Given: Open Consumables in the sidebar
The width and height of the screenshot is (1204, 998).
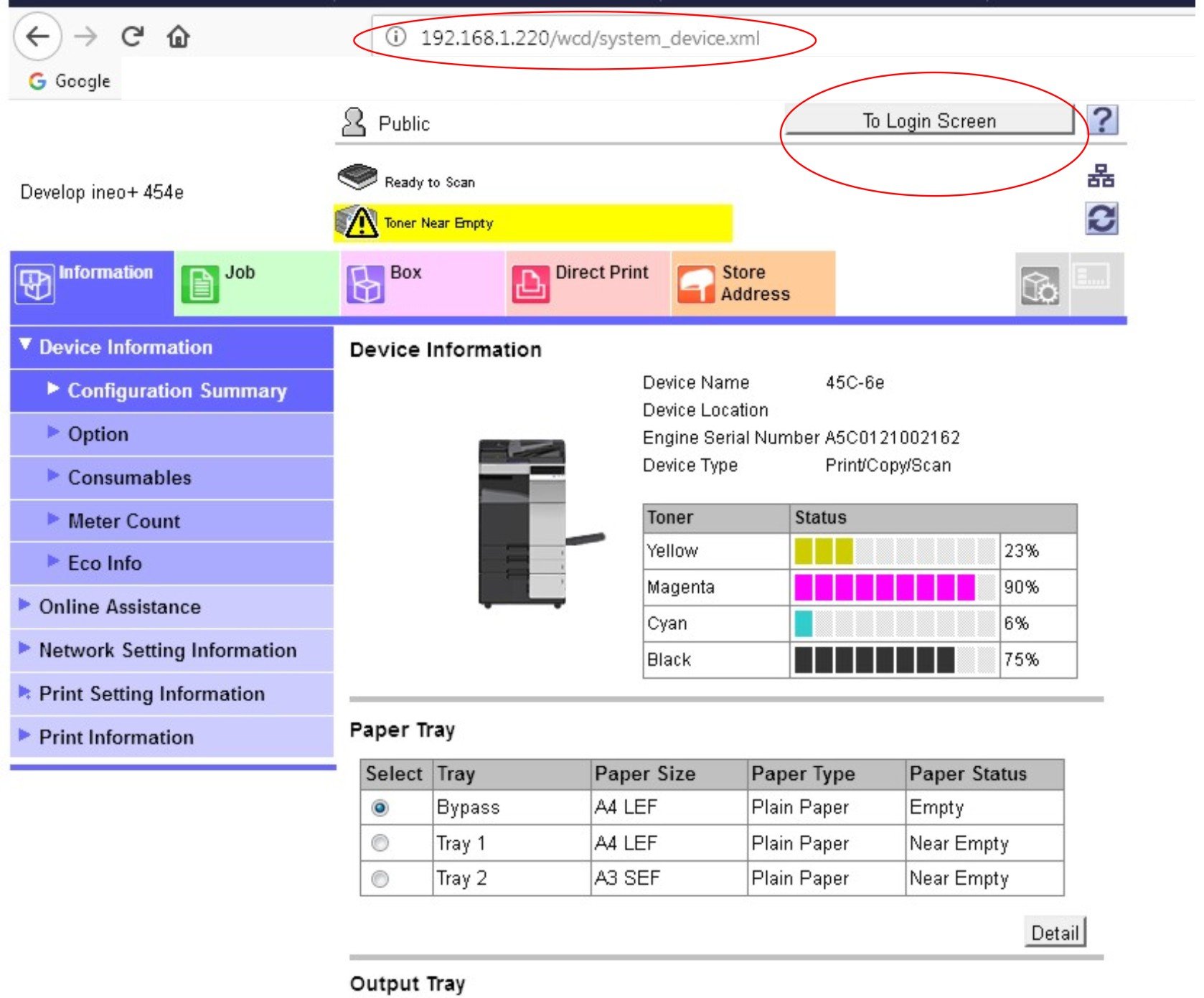Looking at the screenshot, I should (x=172, y=478).
